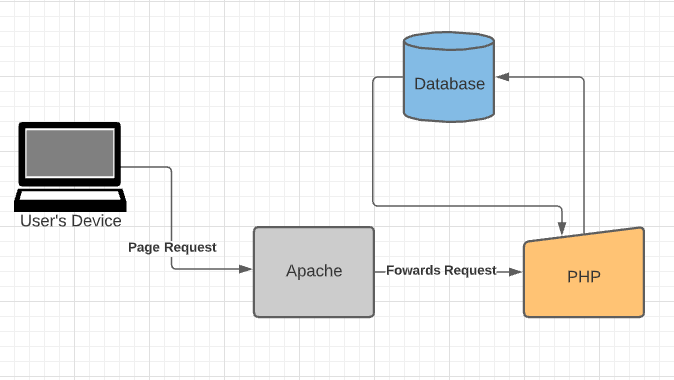Click the downward arrowhead above PHP
The image size is (674, 380).
tap(562, 228)
